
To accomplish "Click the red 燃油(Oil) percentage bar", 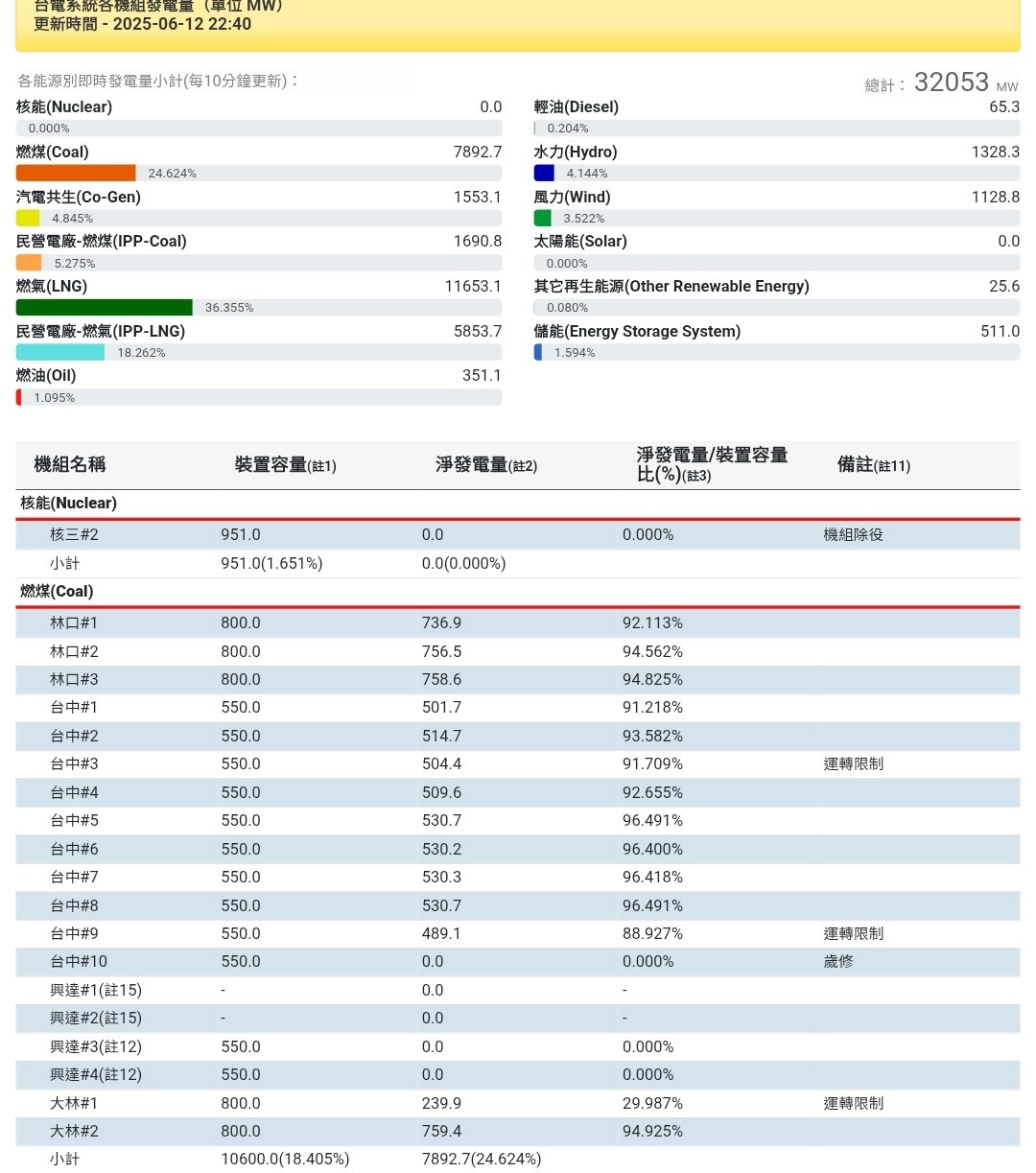I will (x=18, y=397).
